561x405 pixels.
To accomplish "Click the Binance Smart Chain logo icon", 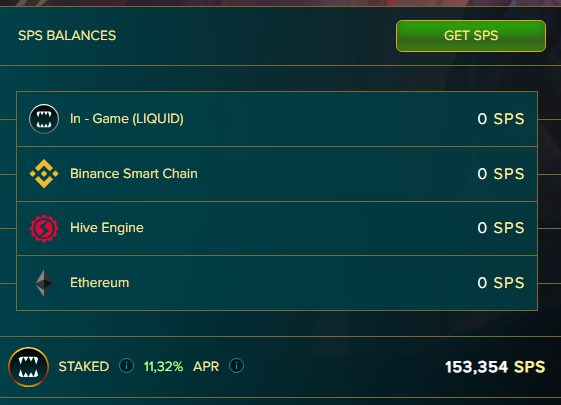I will click(x=44, y=174).
